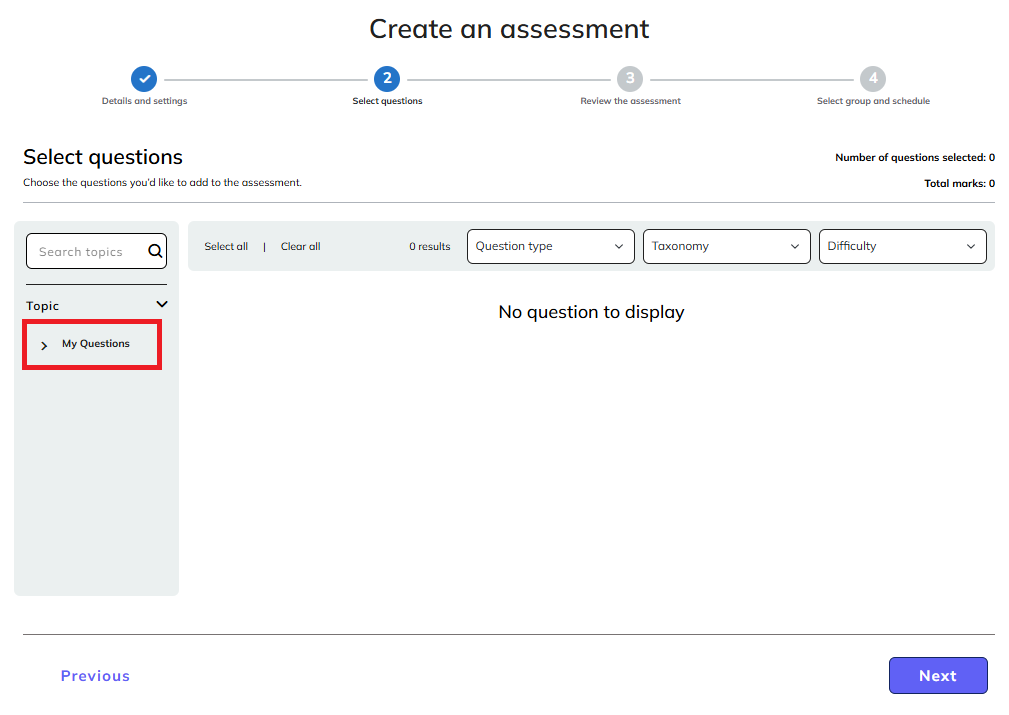
Task: Jump to Review the assessment step label
Action: (631, 101)
